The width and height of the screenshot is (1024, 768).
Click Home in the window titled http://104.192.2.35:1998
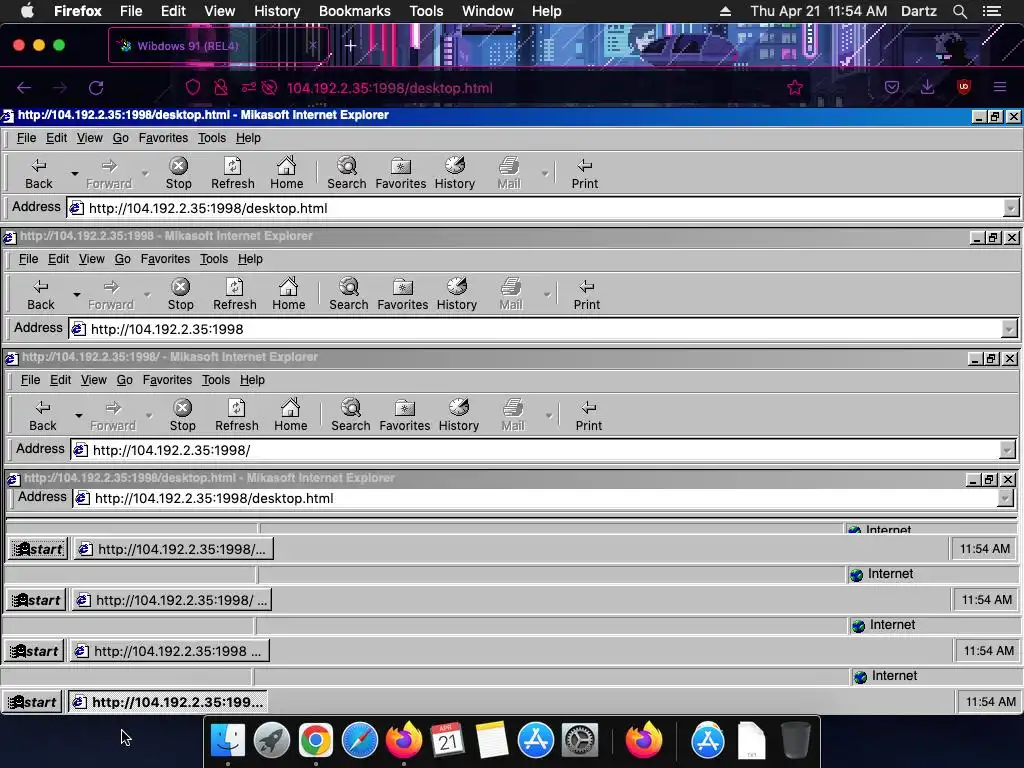(289, 295)
